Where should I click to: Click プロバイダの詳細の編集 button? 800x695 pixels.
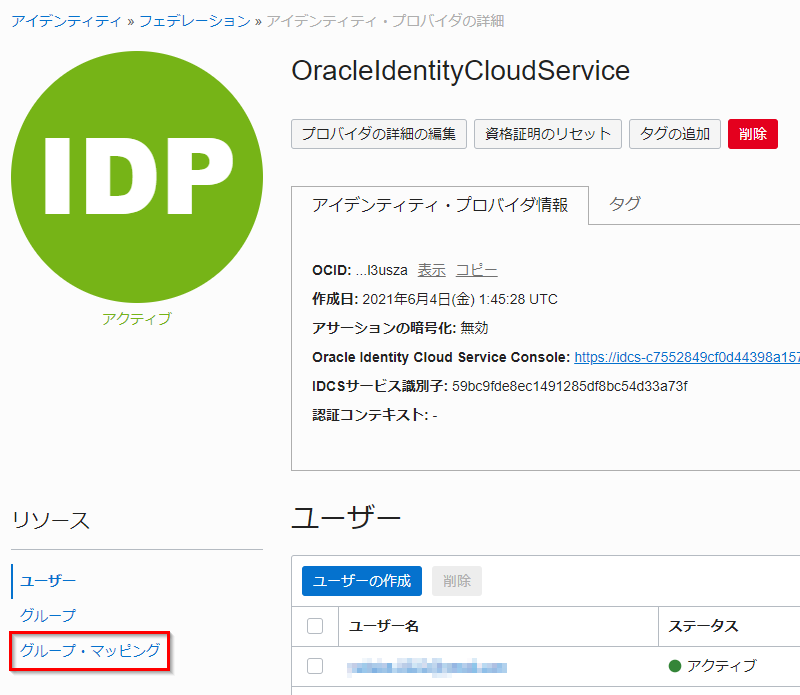click(x=379, y=134)
